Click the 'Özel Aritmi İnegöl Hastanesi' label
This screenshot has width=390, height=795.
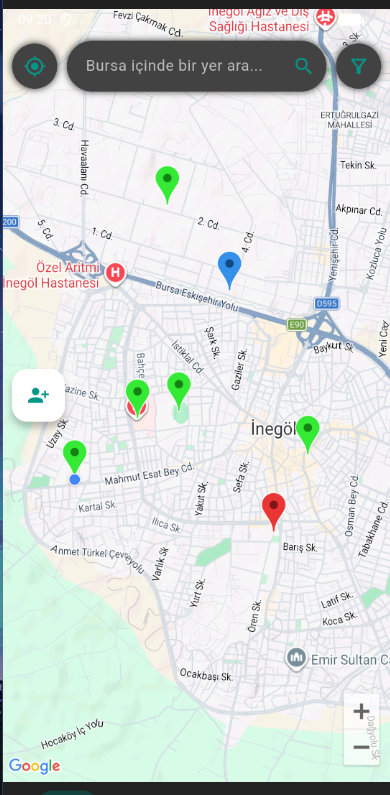click(x=51, y=274)
